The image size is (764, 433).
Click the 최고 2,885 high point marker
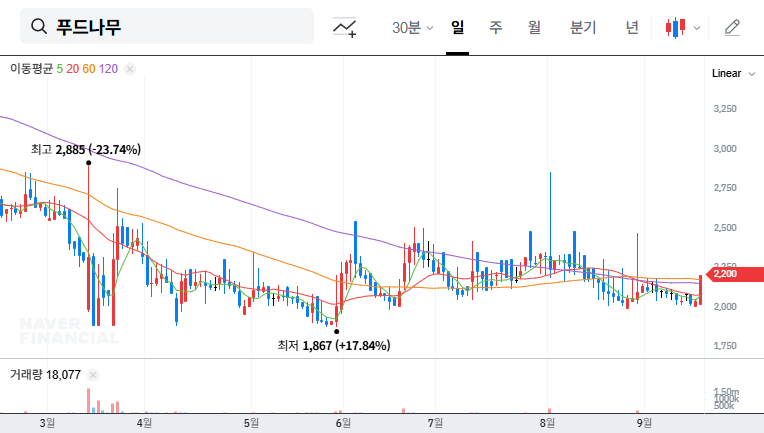click(x=89, y=162)
